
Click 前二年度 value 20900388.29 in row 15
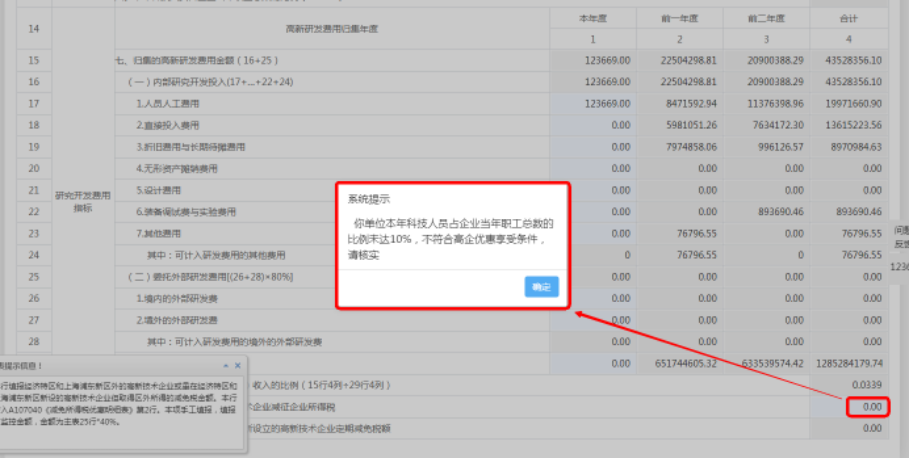[774, 60]
